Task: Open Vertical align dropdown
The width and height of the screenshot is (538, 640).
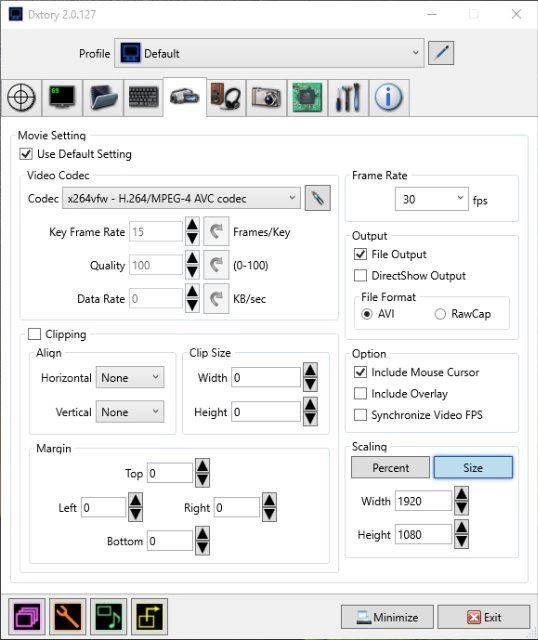Action: point(130,412)
